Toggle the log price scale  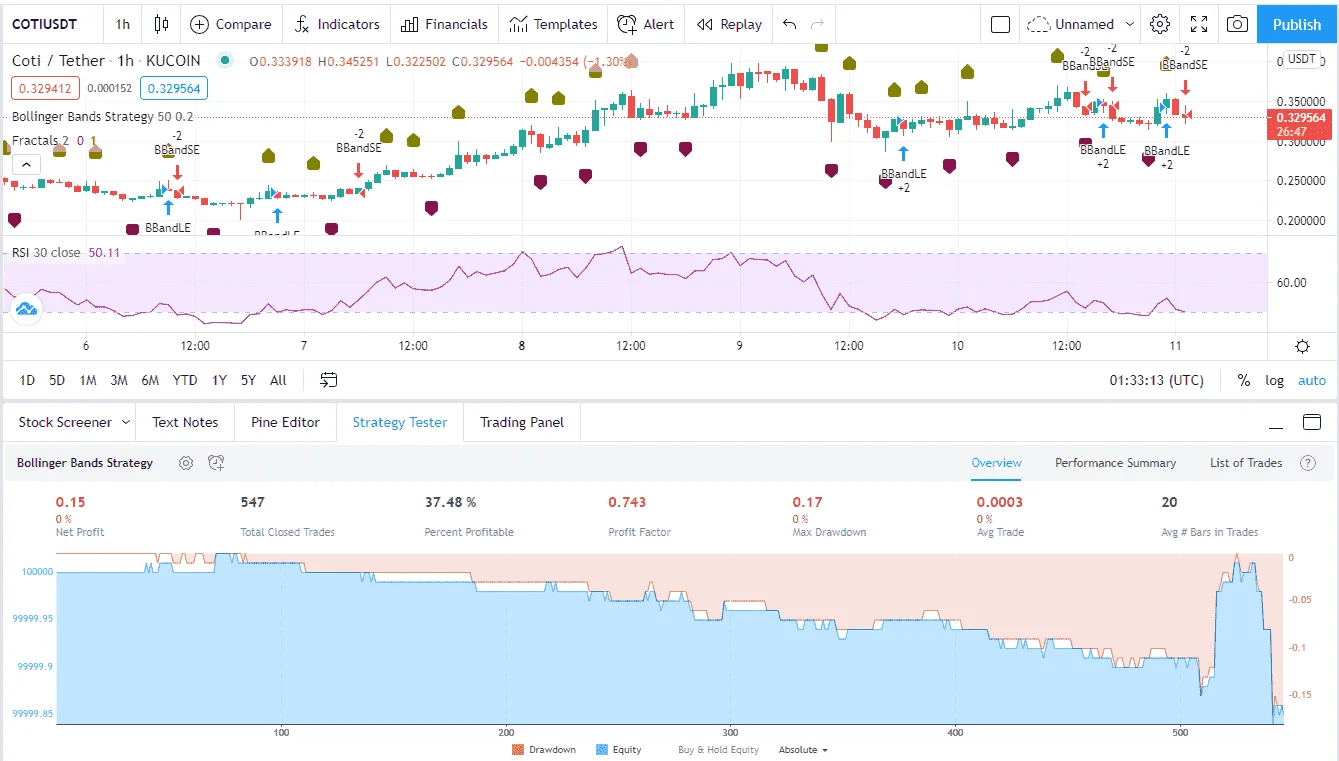point(1274,380)
